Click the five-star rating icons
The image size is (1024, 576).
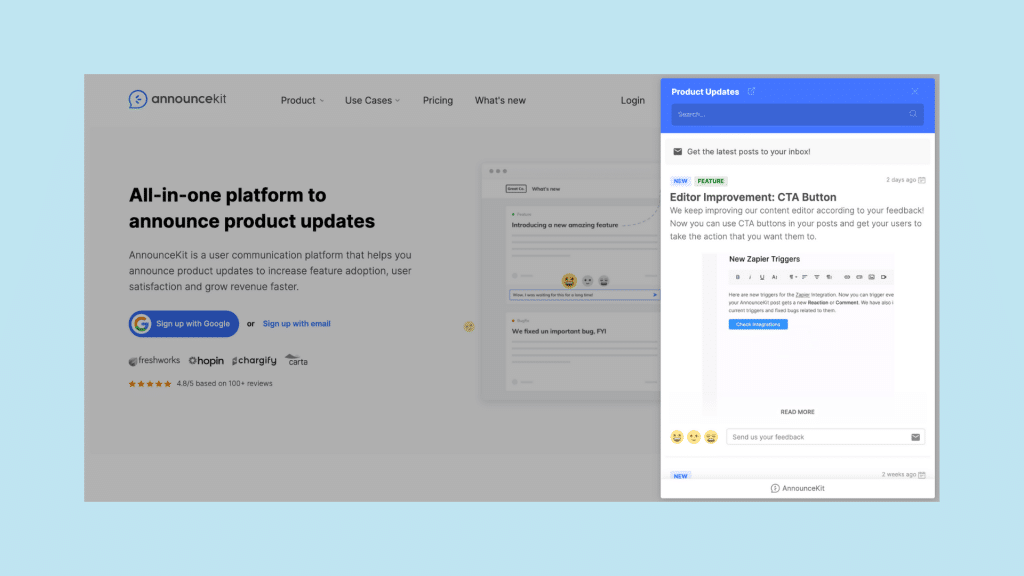click(x=150, y=384)
